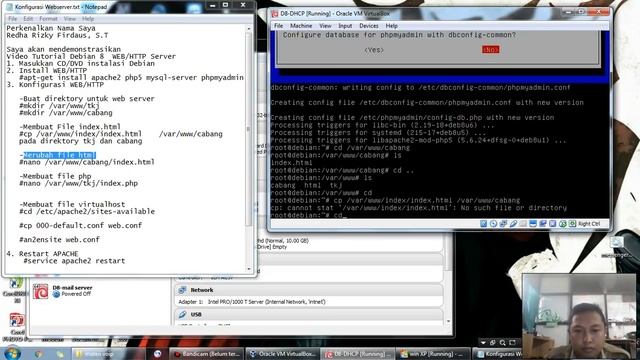This screenshot has height=360, width=640.
Task: Click the Notepad title bar icon
Action: tap(10, 7)
